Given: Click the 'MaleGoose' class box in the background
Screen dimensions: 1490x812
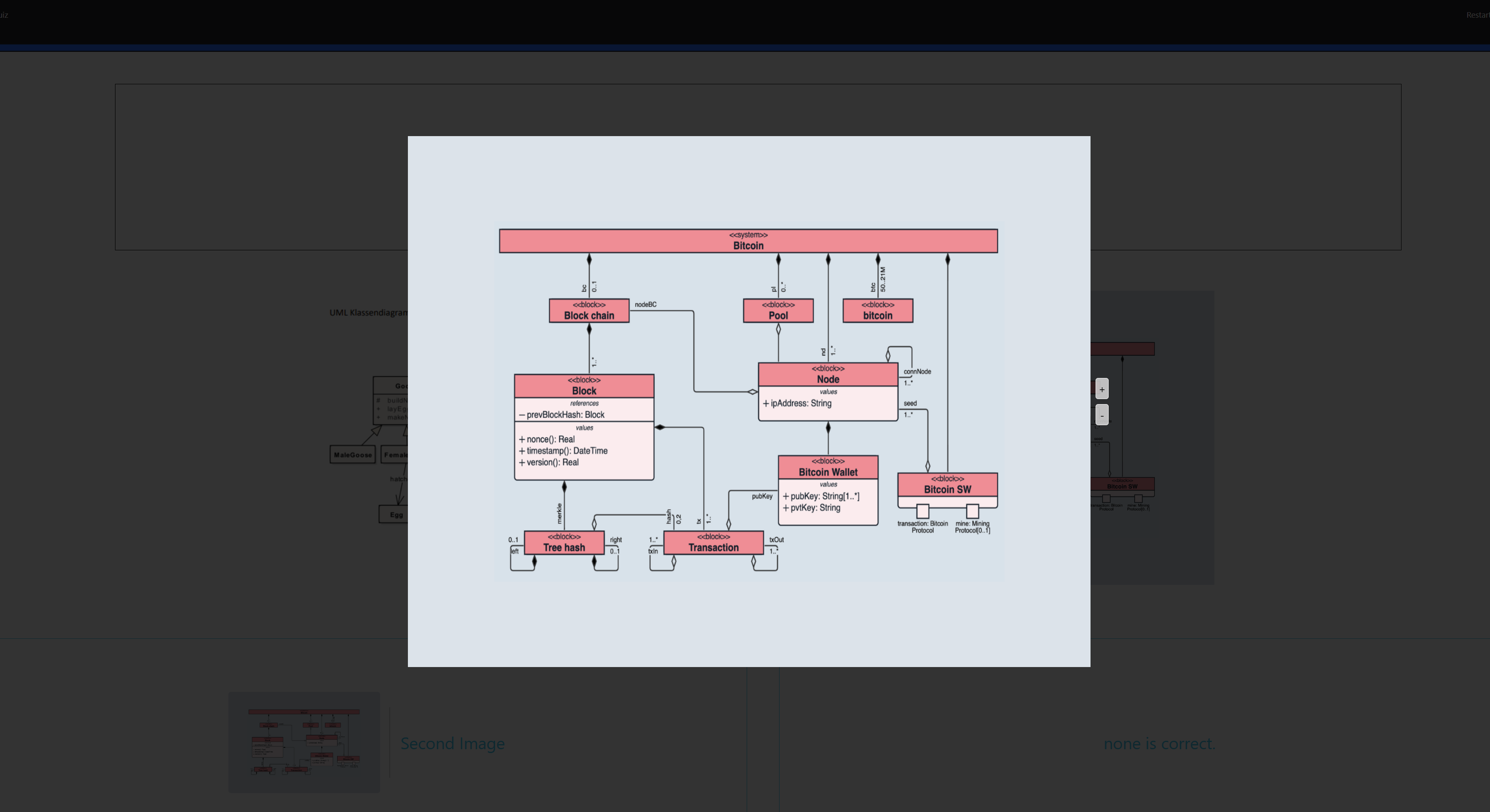Looking at the screenshot, I should click(353, 455).
